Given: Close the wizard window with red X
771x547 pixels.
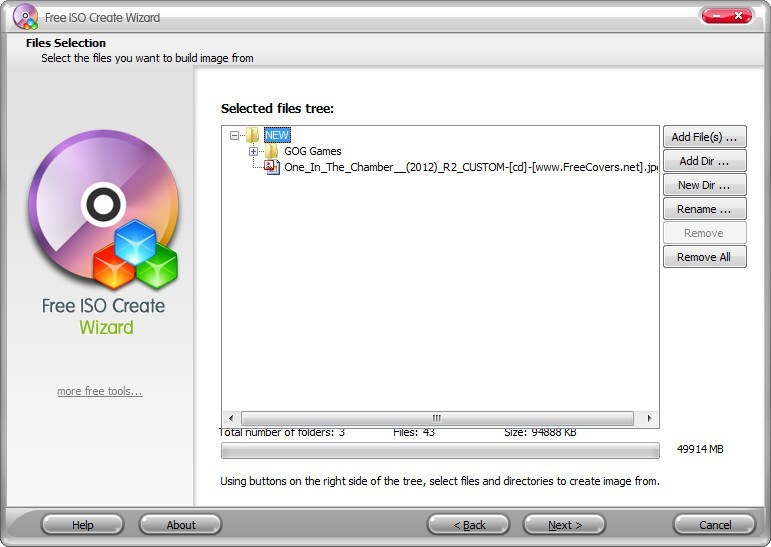Looking at the screenshot, I should pos(738,16).
